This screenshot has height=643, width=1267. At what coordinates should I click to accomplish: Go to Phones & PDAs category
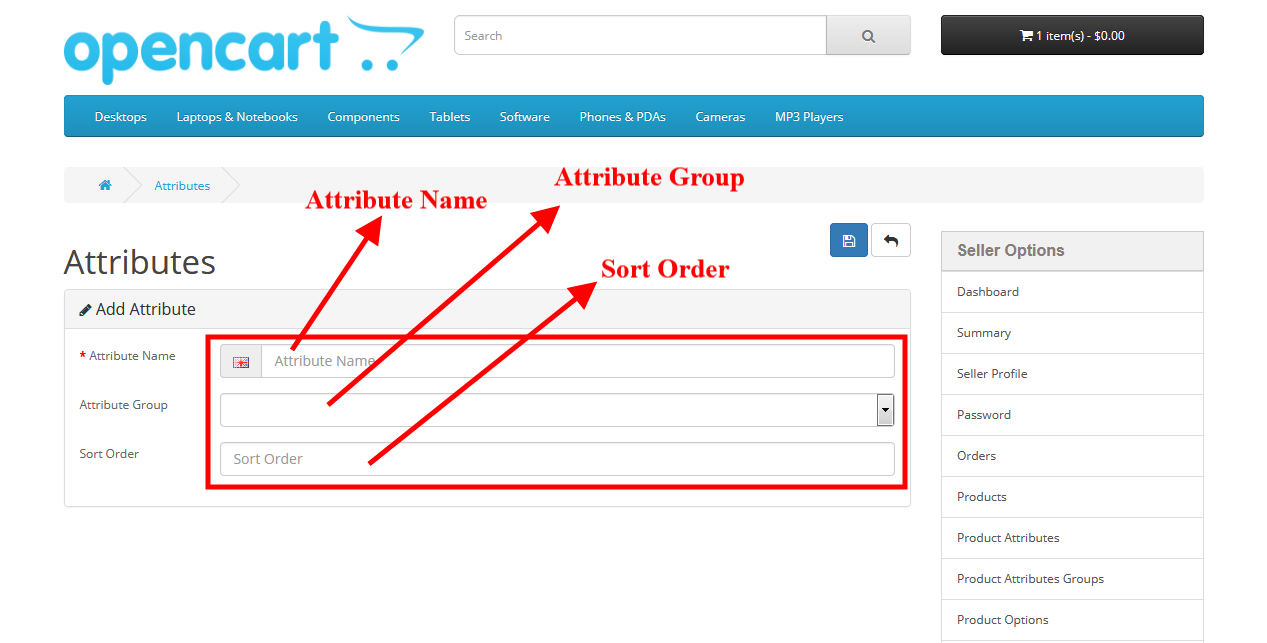[x=623, y=117]
